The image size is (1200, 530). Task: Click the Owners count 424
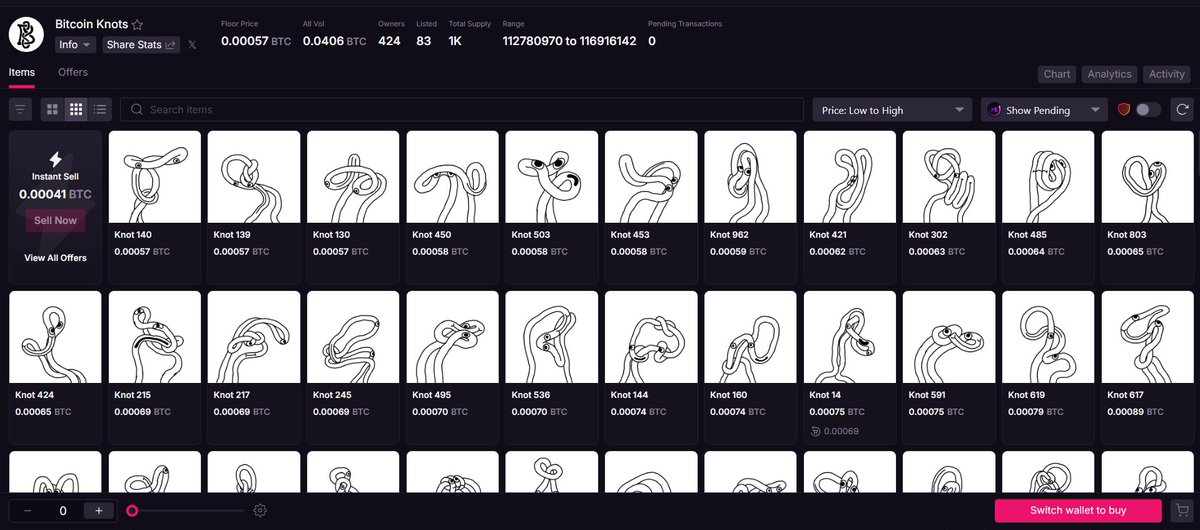point(390,41)
